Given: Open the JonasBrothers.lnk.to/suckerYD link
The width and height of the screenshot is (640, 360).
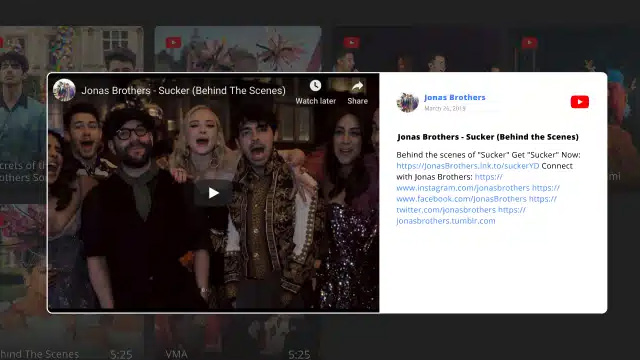Looking at the screenshot, I should [x=468, y=166].
